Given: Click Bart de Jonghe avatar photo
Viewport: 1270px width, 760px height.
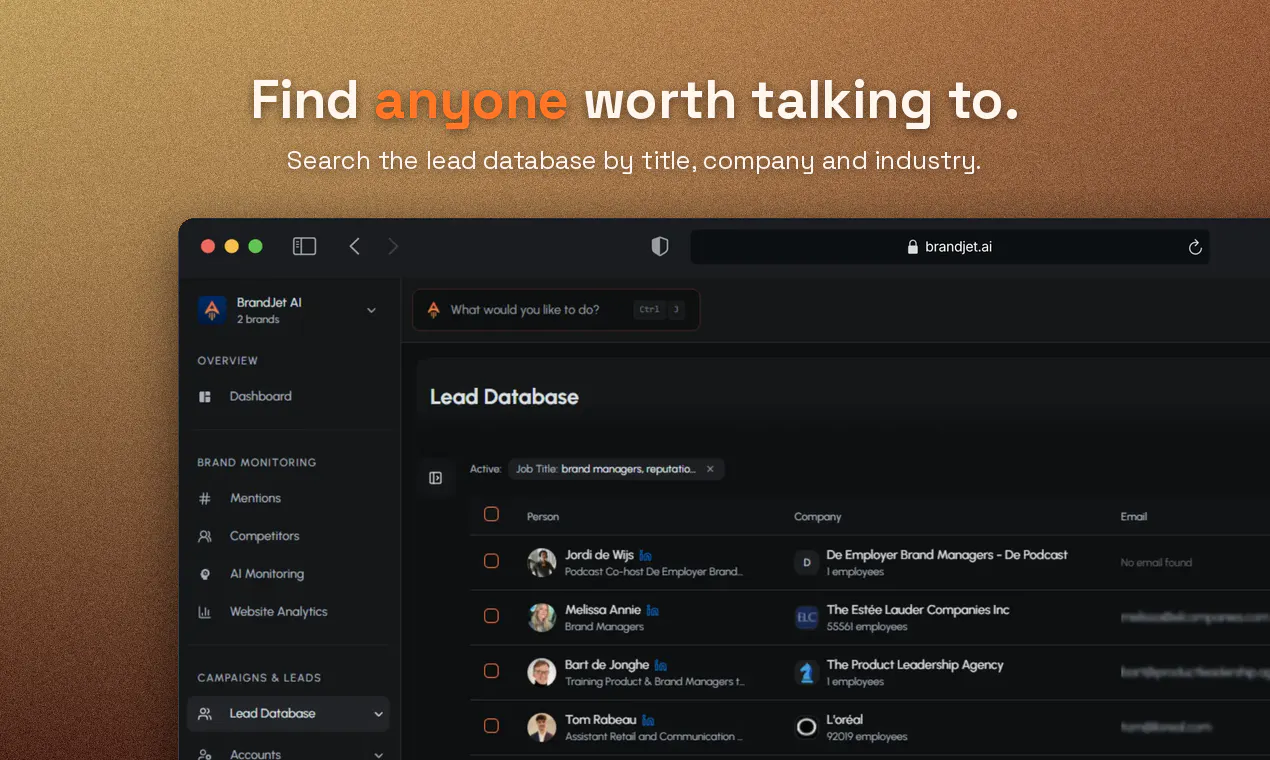Looking at the screenshot, I should pos(542,672).
